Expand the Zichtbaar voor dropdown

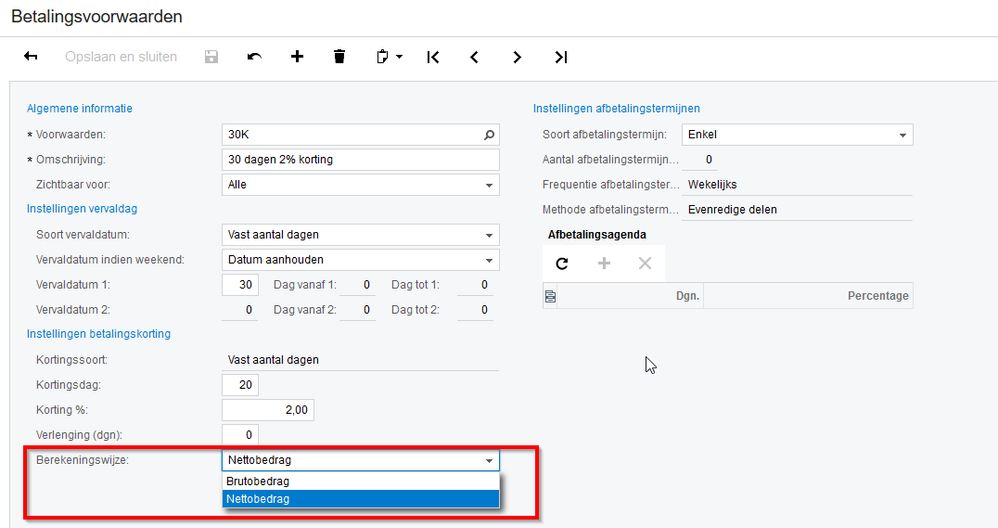tap(489, 185)
